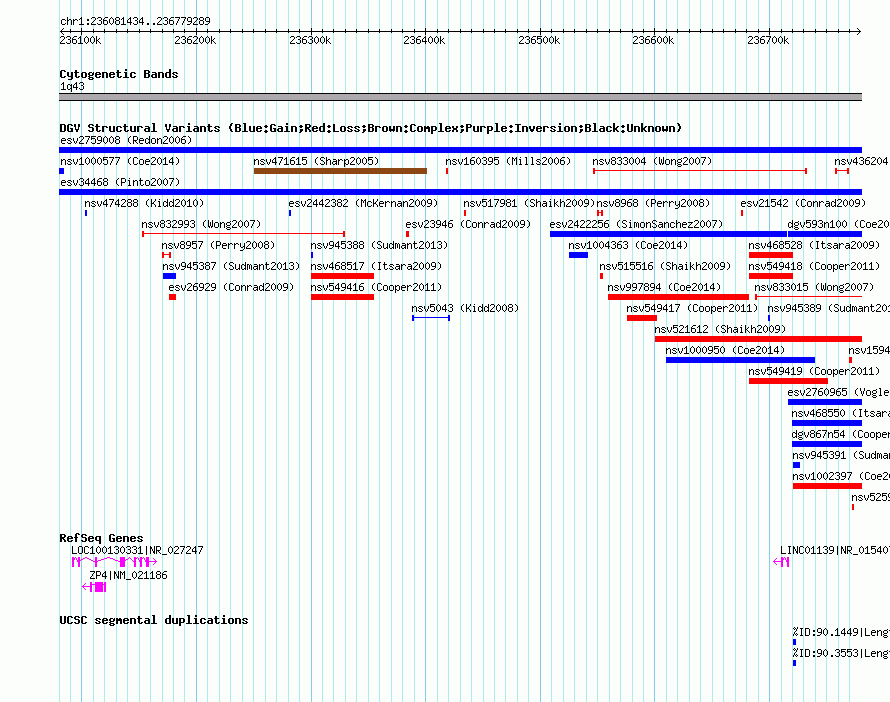Click nsv549417 (Cooper2011) red bar

point(642,318)
